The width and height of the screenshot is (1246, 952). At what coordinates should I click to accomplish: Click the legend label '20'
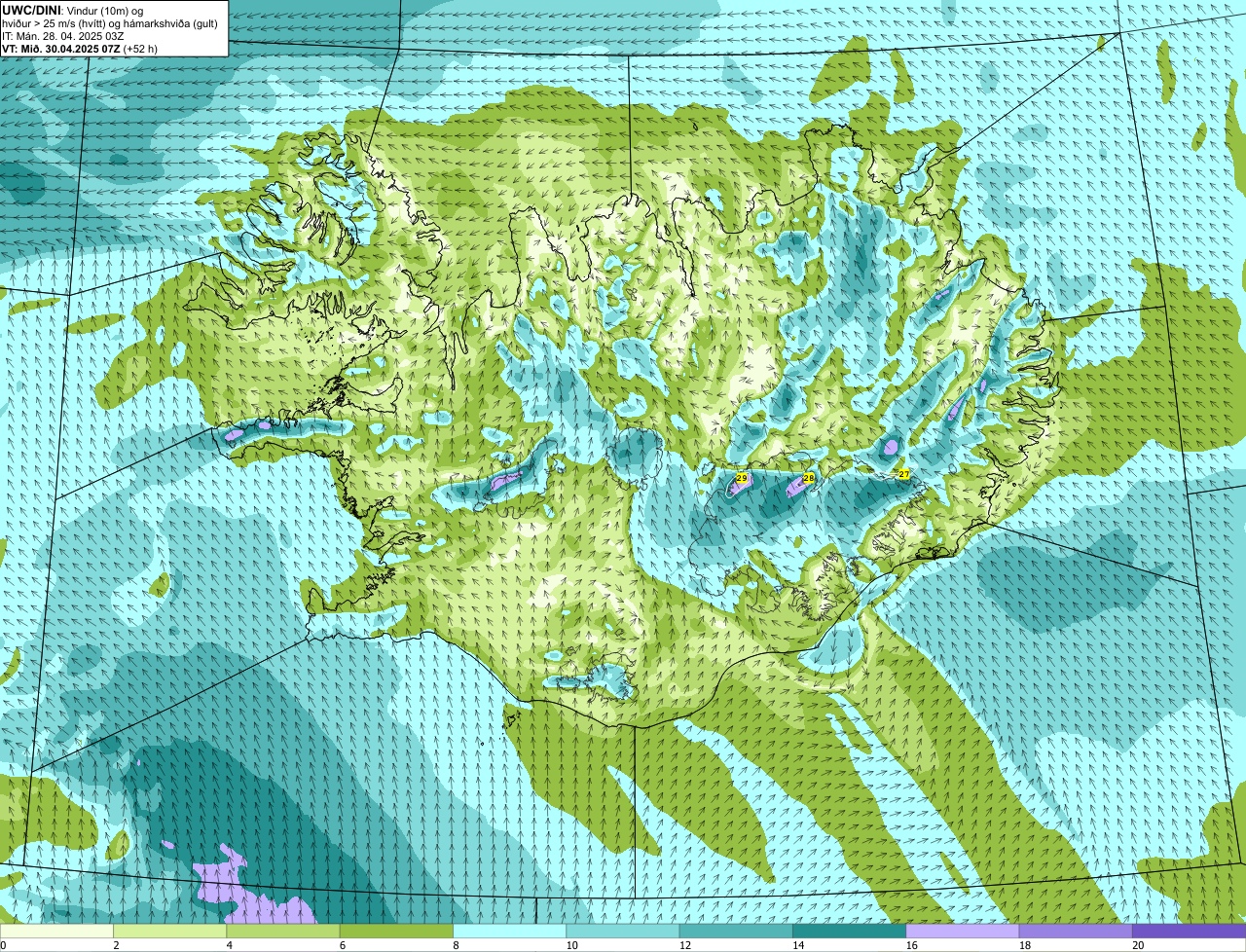[x=1138, y=945]
